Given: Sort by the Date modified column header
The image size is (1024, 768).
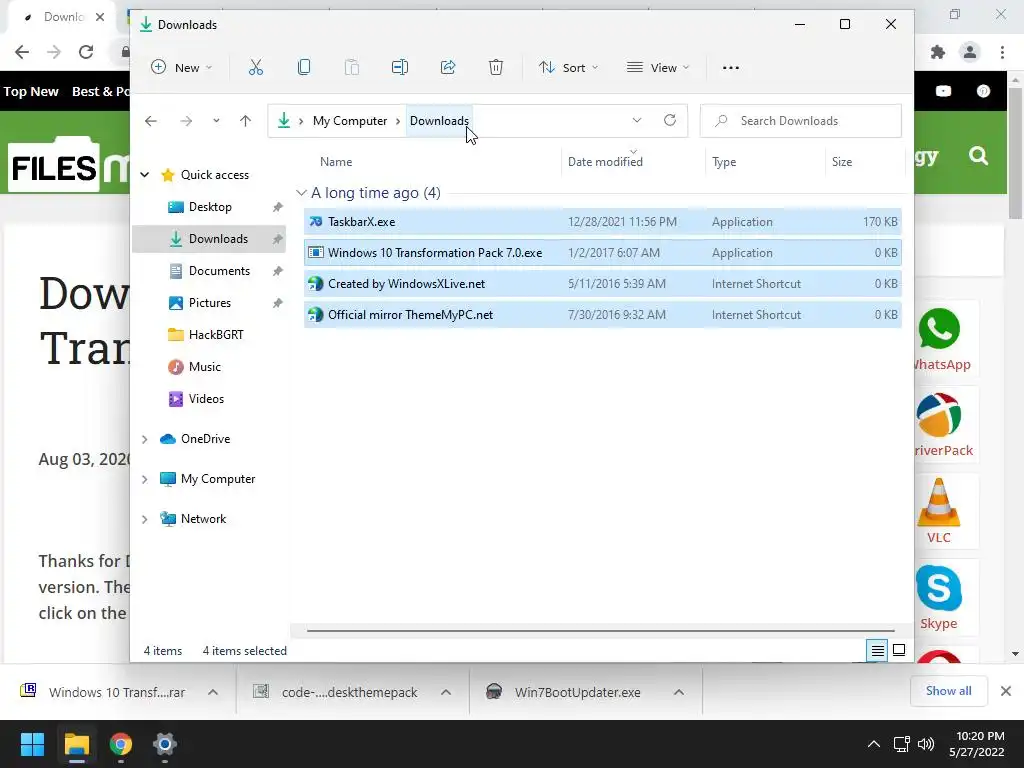Looking at the screenshot, I should pos(605,162).
